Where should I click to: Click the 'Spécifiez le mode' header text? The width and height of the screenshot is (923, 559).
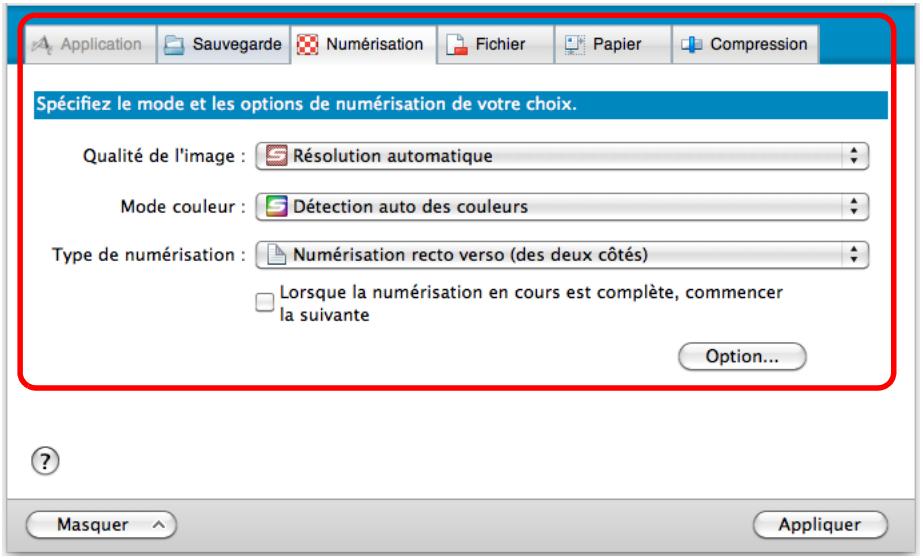306,104
